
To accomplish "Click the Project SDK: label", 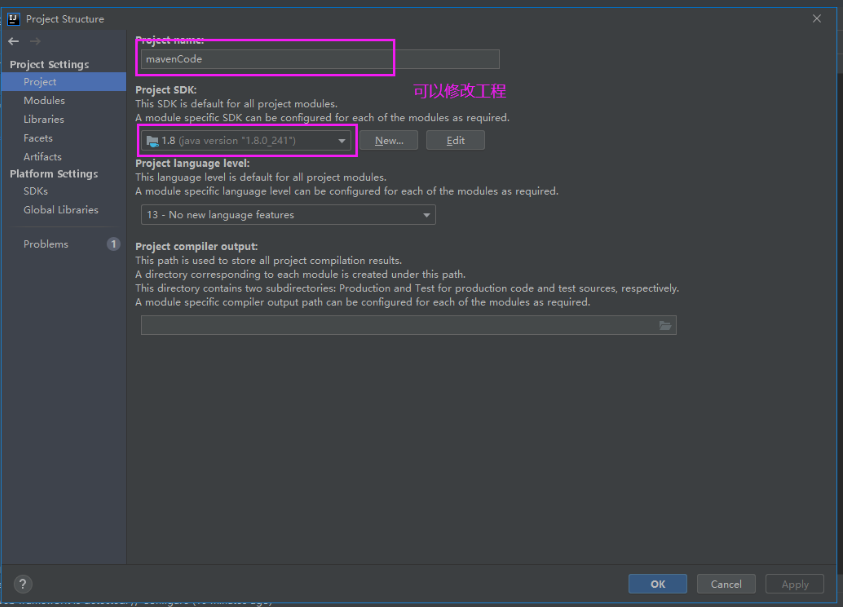I will [166, 90].
